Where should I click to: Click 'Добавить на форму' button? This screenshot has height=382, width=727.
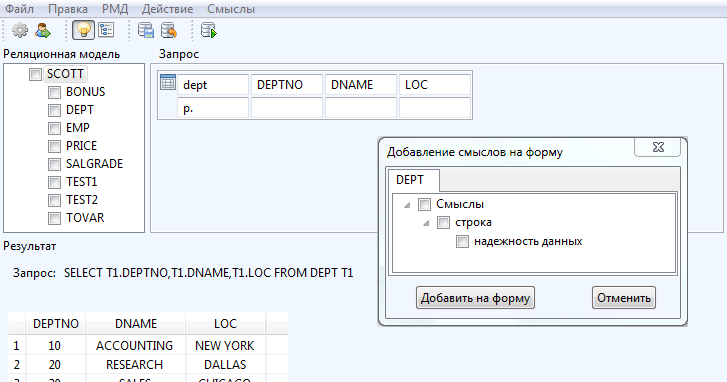point(475,298)
